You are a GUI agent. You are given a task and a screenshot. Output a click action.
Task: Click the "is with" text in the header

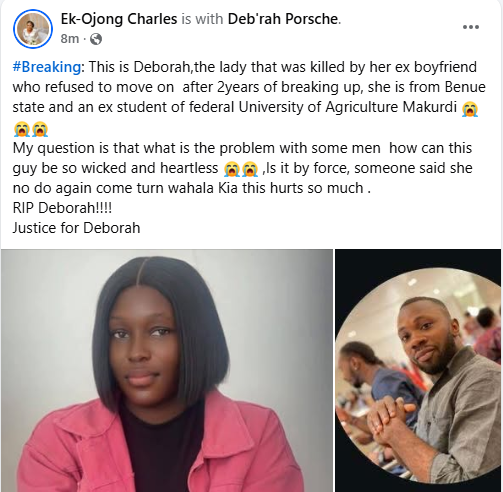point(202,19)
